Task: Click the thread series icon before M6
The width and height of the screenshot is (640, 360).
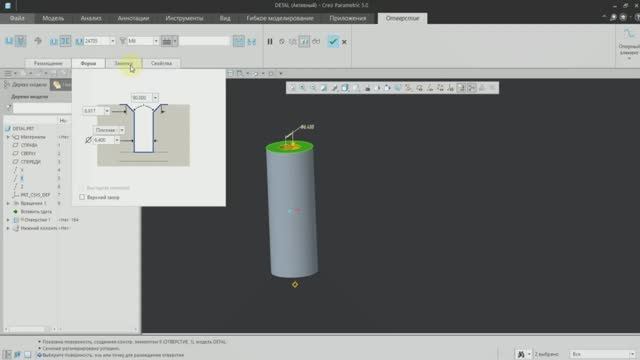Action: click(122, 41)
